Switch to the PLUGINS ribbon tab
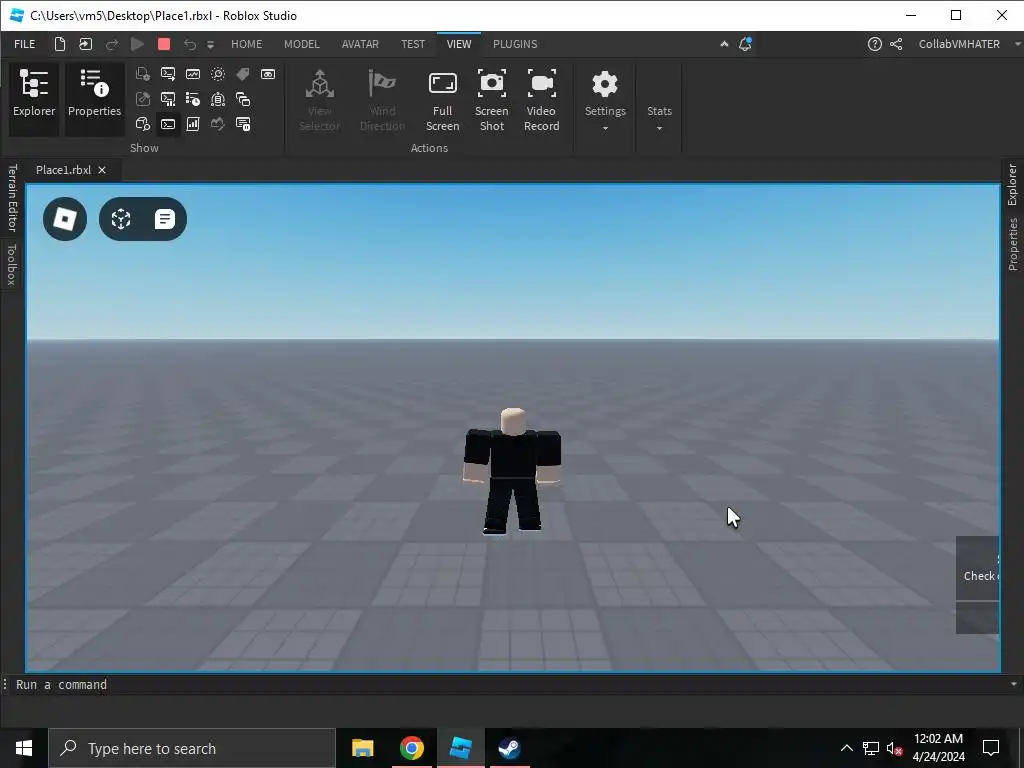This screenshot has height=768, width=1024. (x=515, y=44)
